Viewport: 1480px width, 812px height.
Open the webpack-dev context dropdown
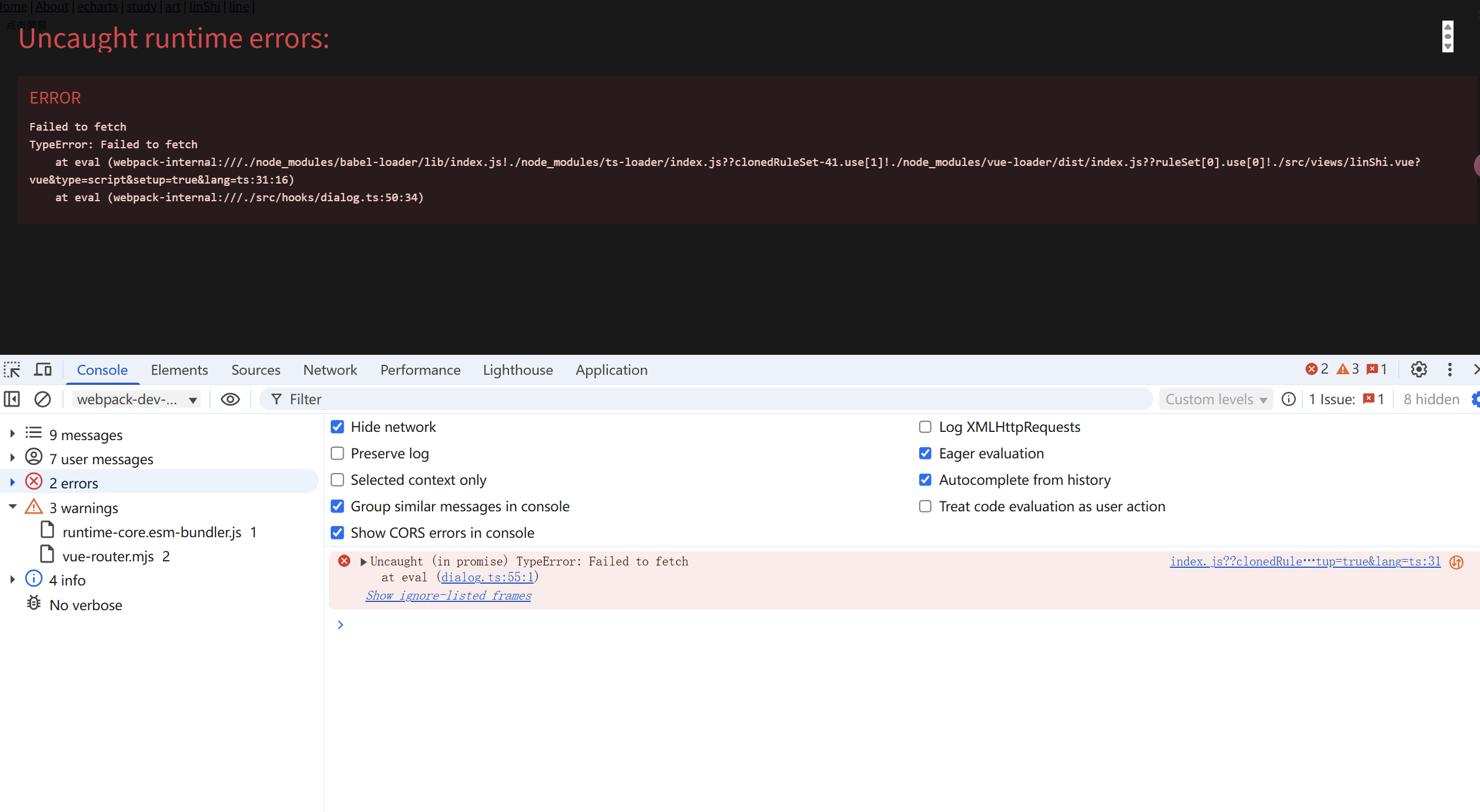[x=136, y=399]
